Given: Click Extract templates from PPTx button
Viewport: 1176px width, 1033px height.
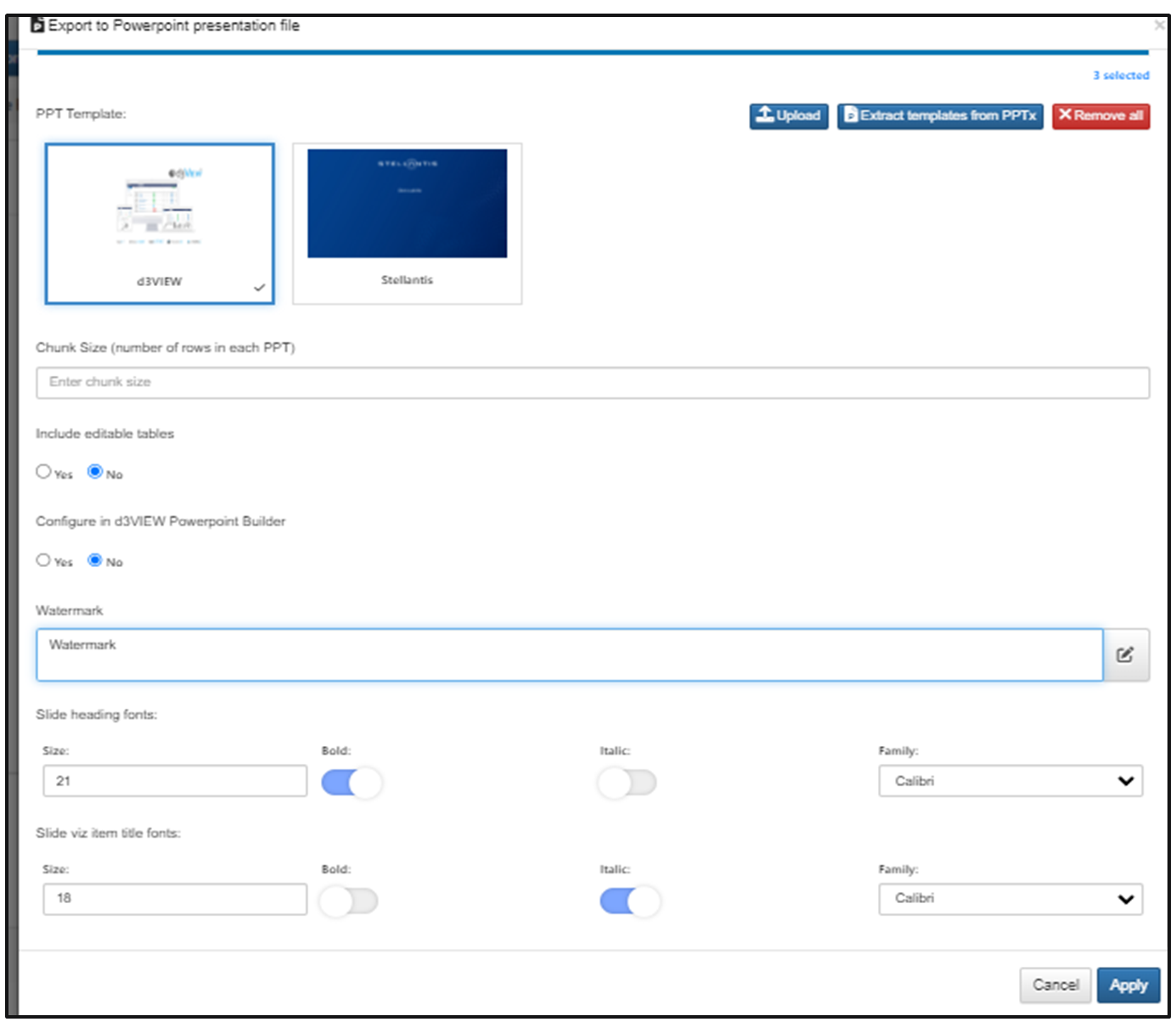Looking at the screenshot, I should coord(940,116).
